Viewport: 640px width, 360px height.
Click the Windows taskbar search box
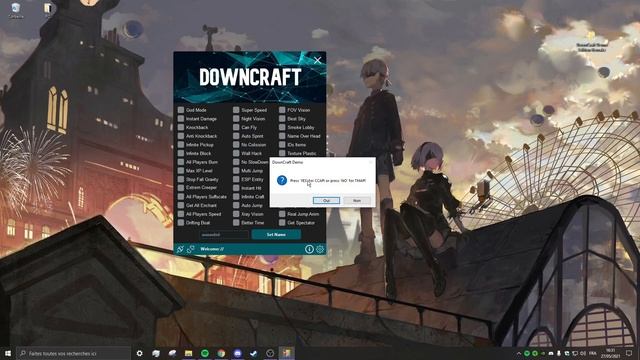(73, 353)
